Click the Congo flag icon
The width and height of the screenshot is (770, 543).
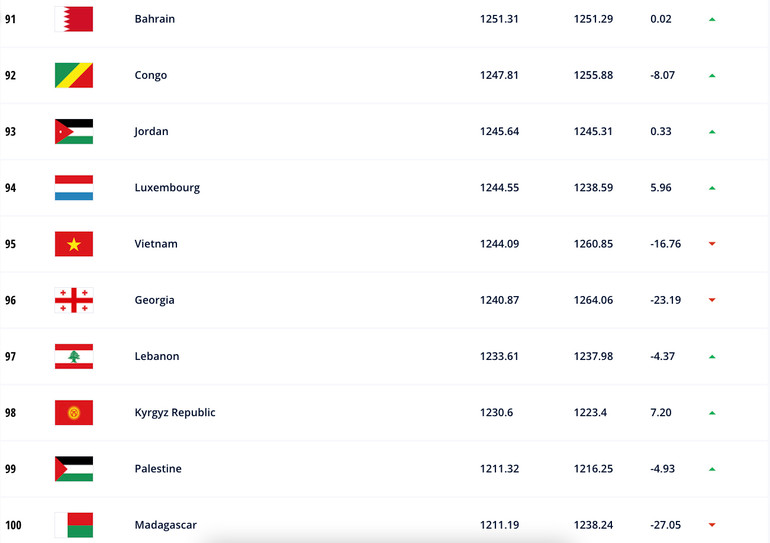(73, 75)
